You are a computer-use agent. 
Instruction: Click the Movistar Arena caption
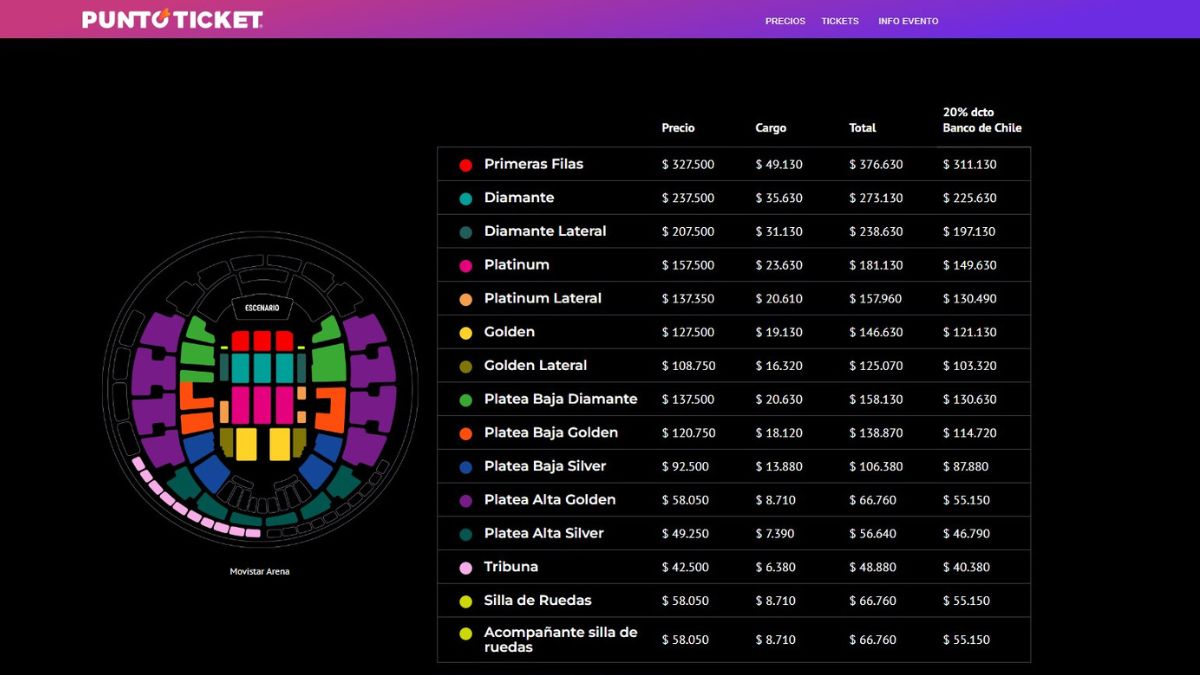[259, 572]
